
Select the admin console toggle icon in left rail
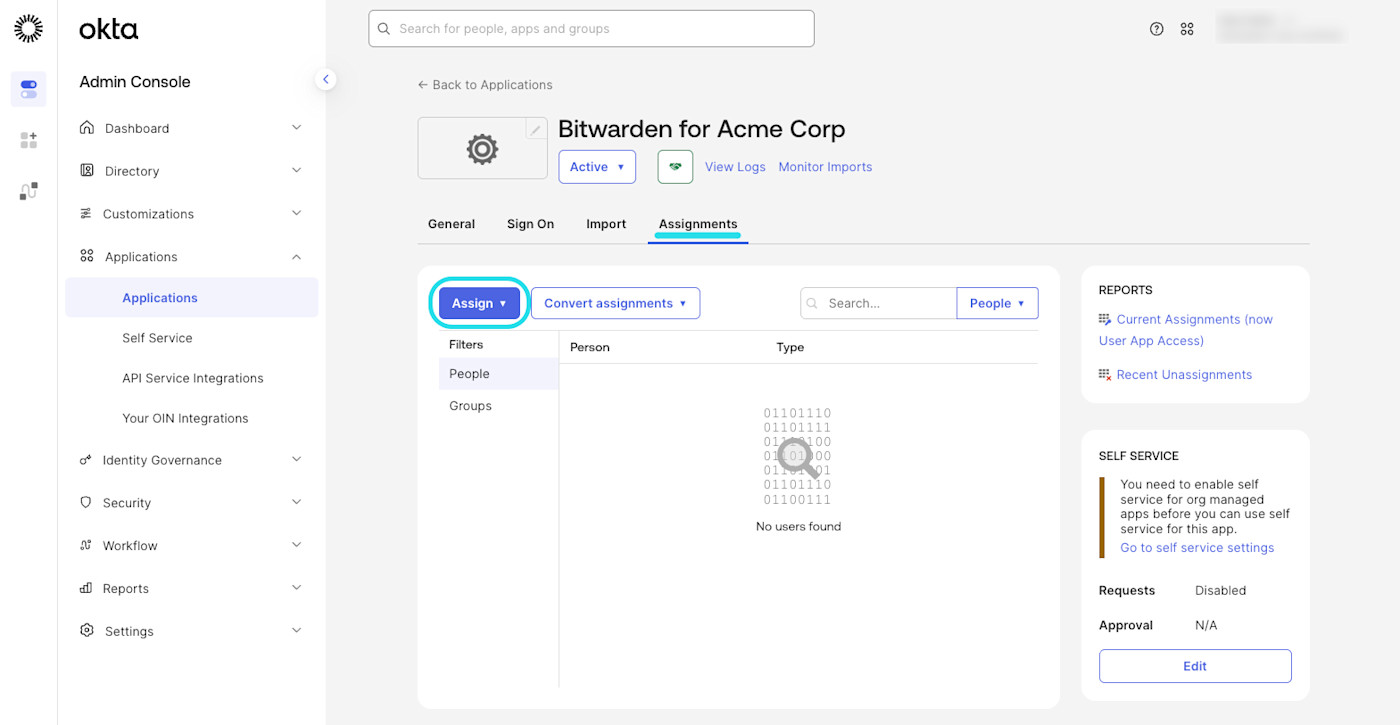(x=28, y=89)
